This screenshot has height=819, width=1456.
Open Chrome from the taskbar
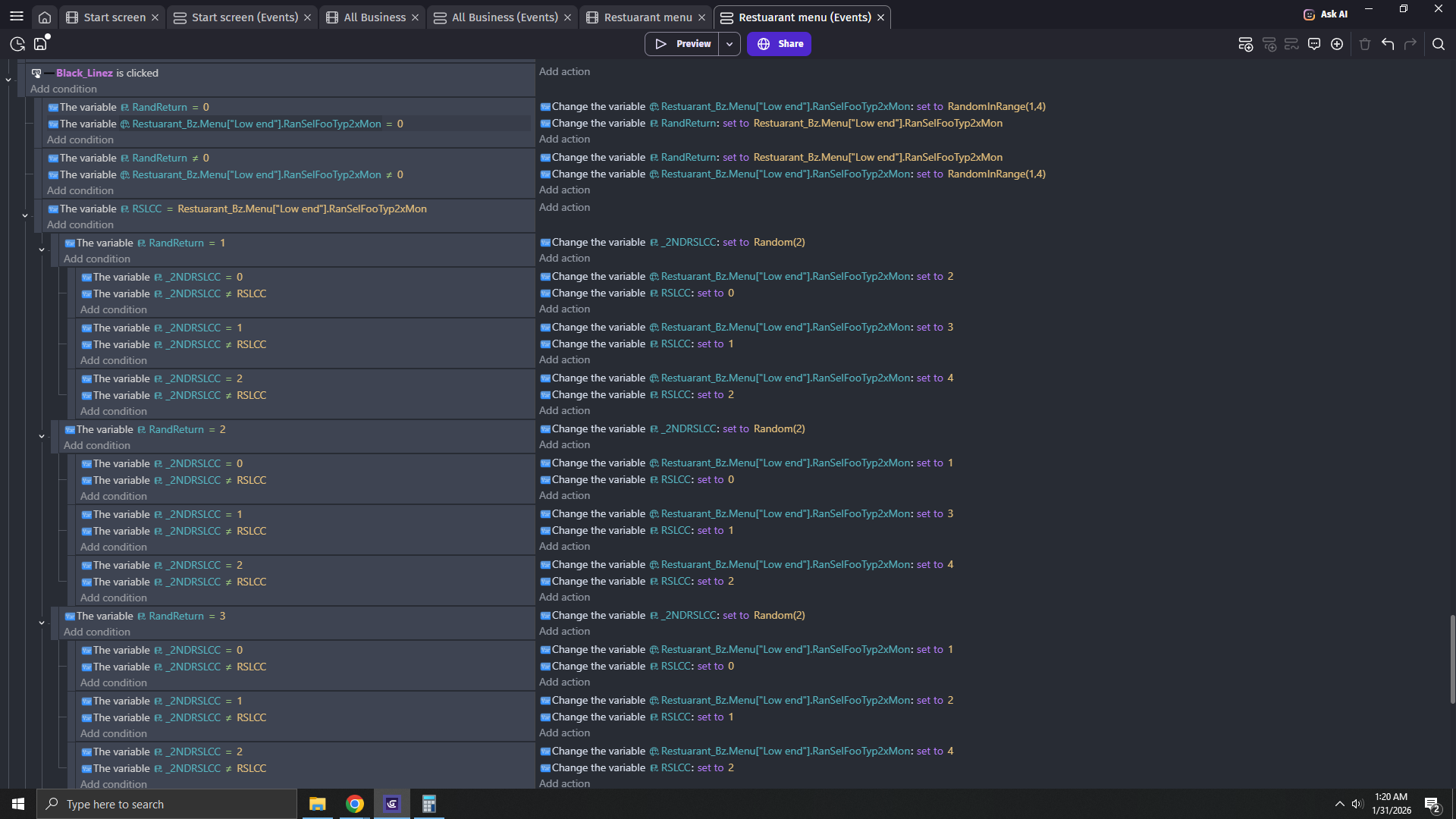point(355,804)
